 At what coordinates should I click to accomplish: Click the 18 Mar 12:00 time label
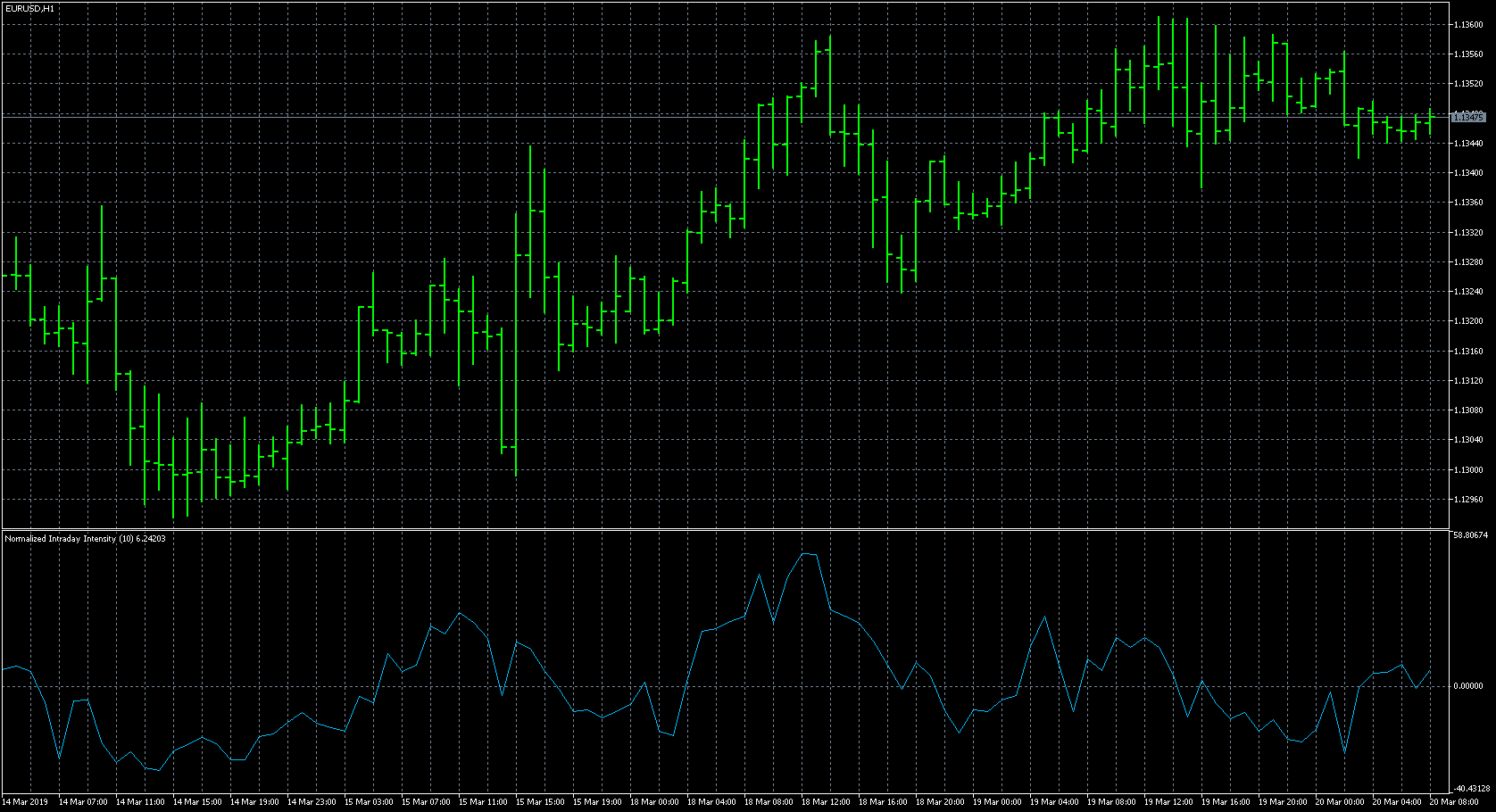click(826, 802)
